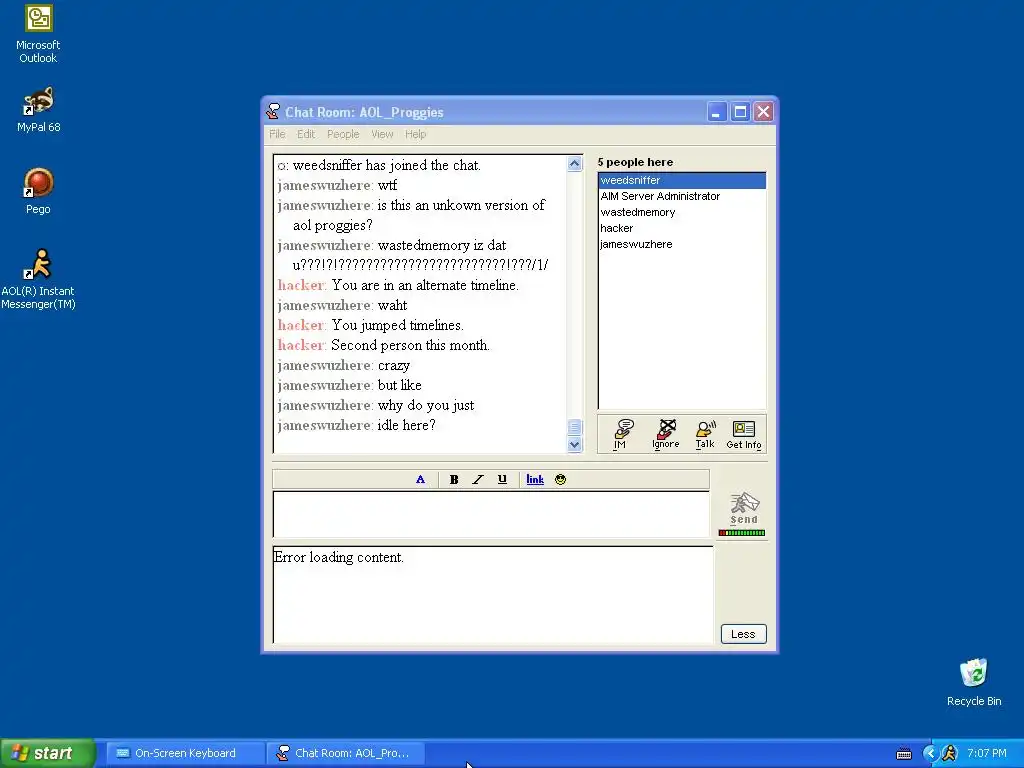Expand hidden tray icons arrow

tap(929, 753)
